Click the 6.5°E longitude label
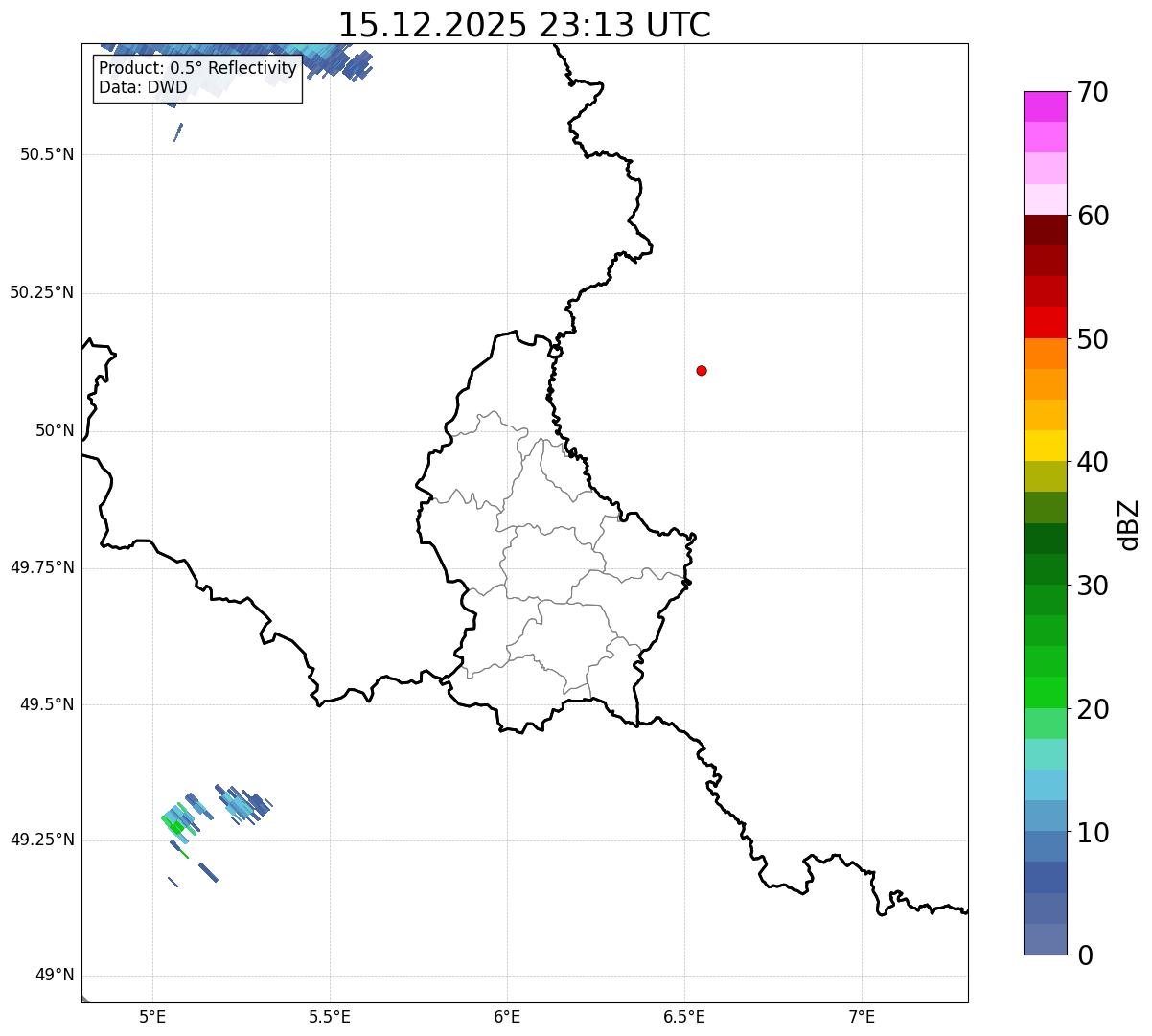Screen dimensions: 1152x1036 tap(684, 1016)
